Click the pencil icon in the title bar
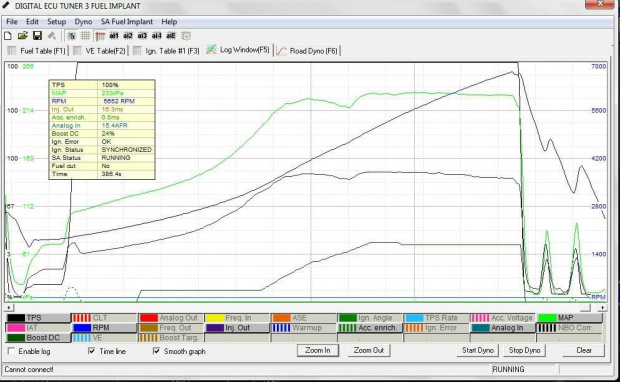The width and height of the screenshot is (620, 382). tap(6, 6)
